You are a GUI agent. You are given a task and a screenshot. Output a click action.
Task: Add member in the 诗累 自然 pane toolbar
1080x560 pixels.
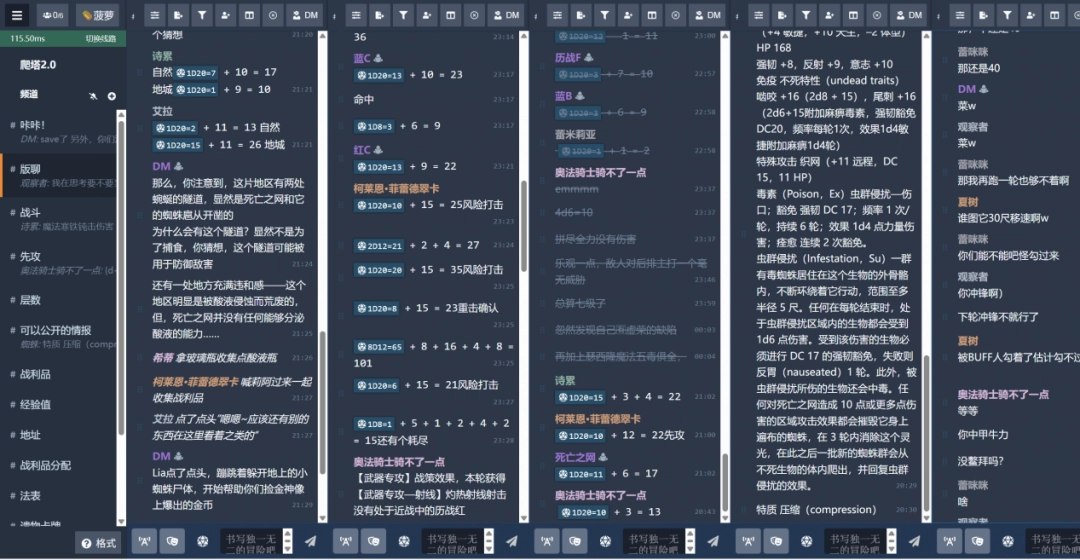click(x=225, y=15)
